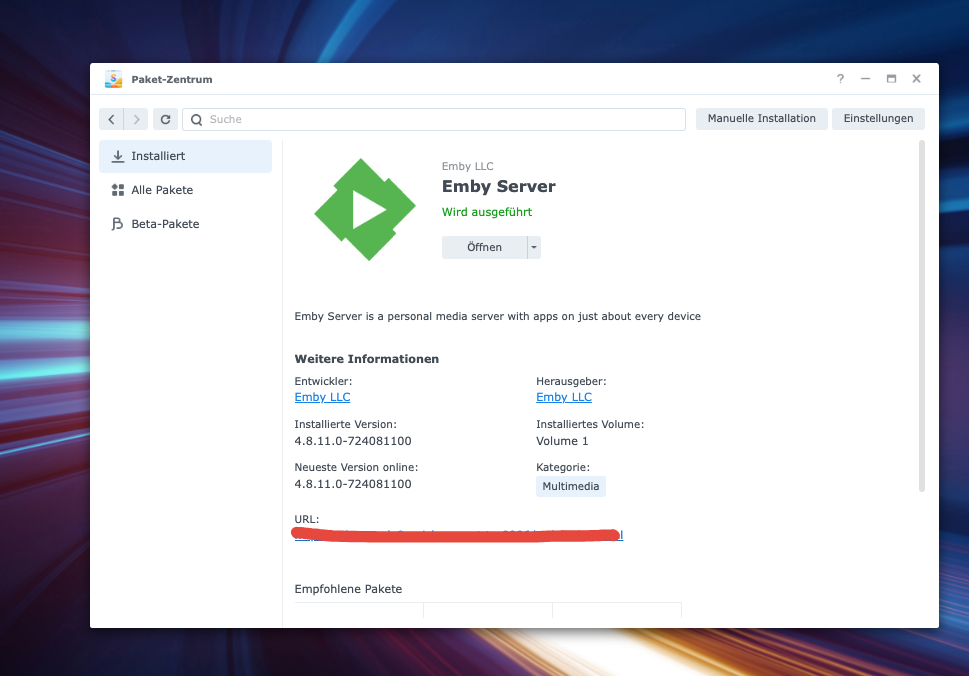Click the gray 'Emby LLC' text above the title
The image size is (969, 676).
click(x=467, y=166)
